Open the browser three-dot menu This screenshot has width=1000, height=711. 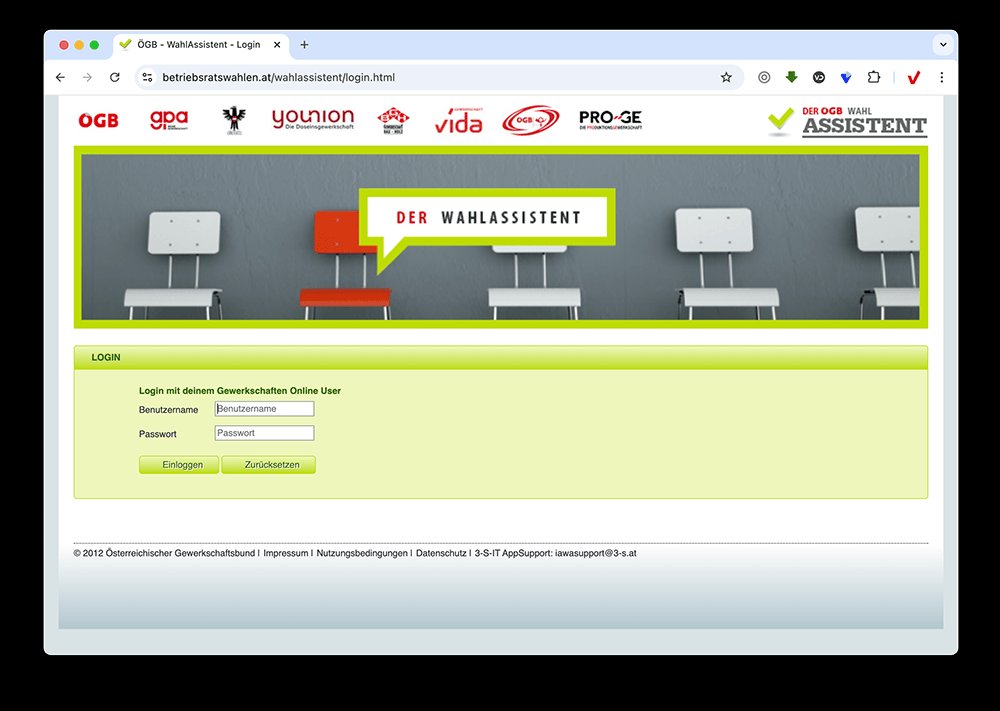[x=941, y=76]
